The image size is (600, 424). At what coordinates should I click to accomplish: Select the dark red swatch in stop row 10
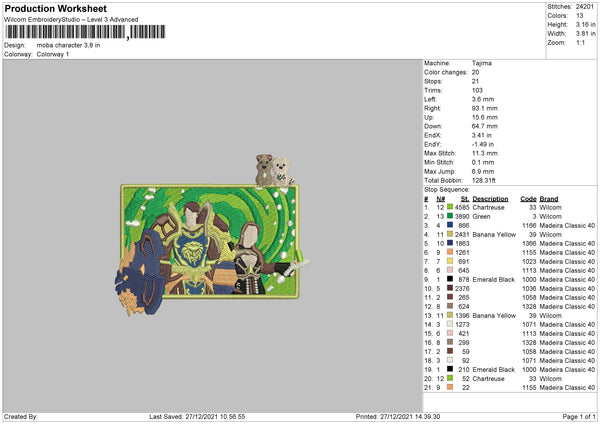pyautogui.click(x=450, y=289)
